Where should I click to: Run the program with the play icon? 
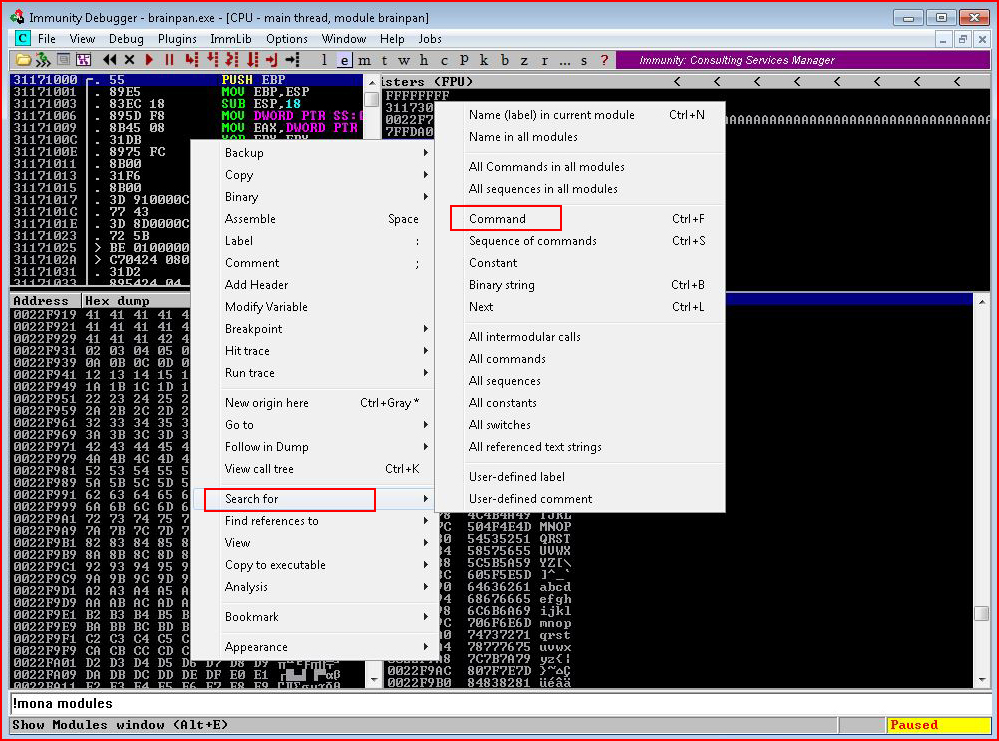coord(149,60)
